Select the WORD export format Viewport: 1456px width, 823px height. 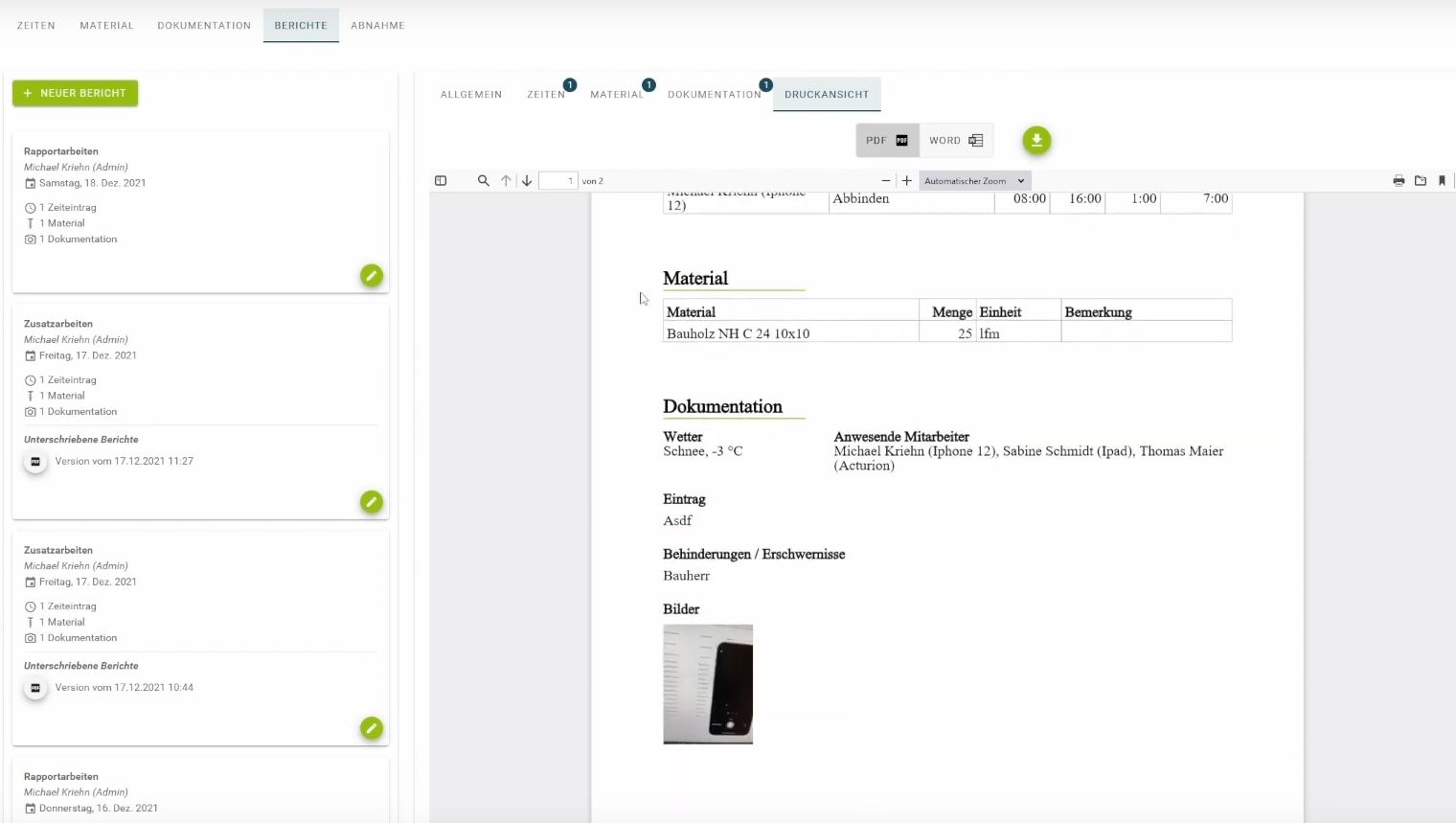pyautogui.click(x=955, y=140)
